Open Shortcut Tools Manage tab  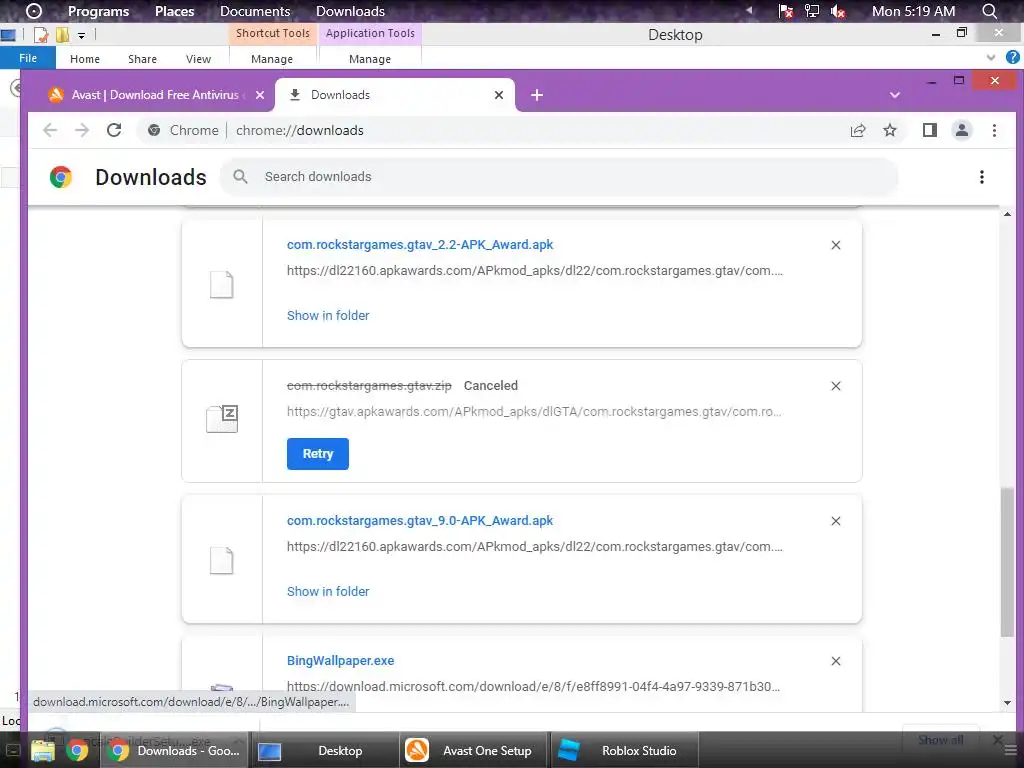point(272,59)
